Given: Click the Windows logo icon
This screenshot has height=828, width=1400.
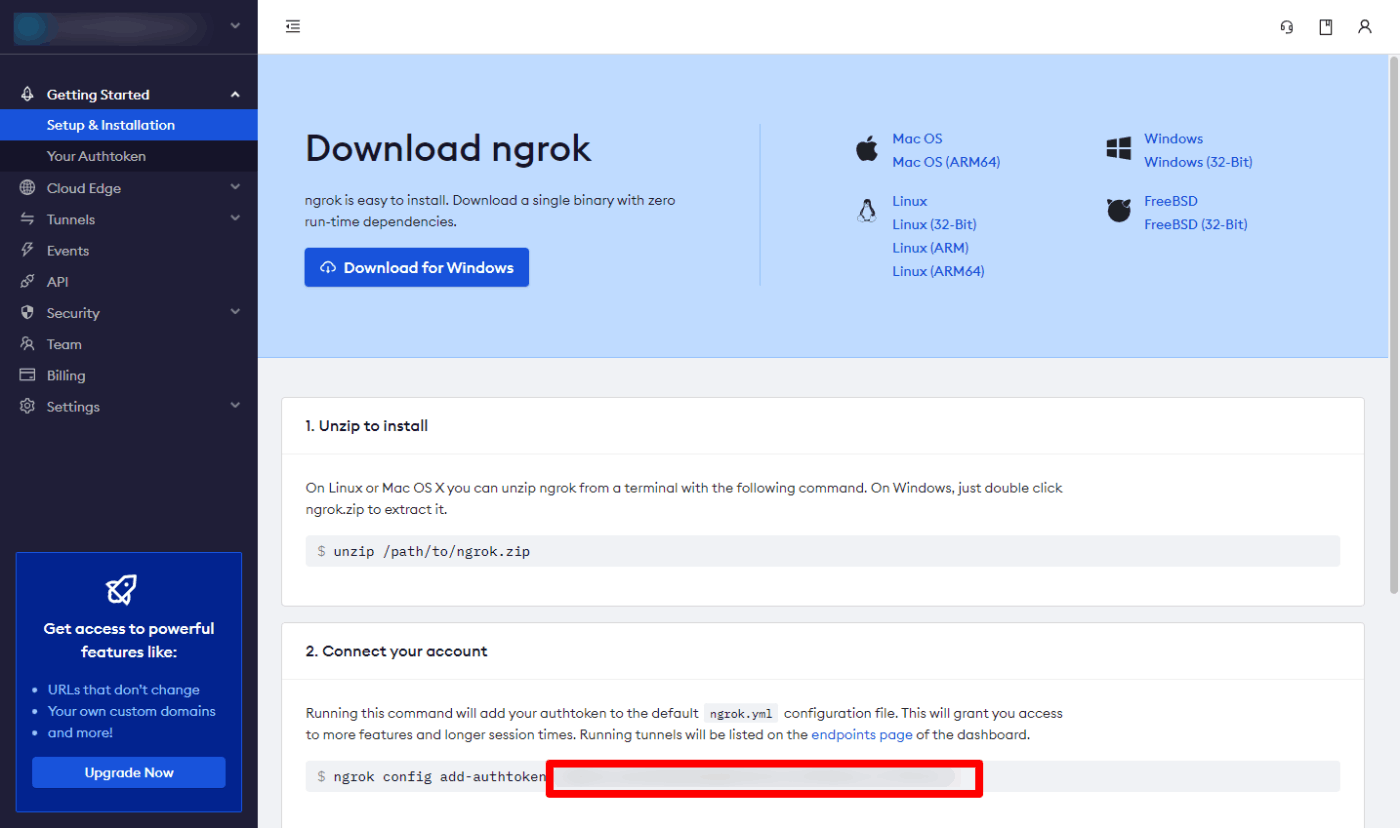Looking at the screenshot, I should tap(1118, 150).
